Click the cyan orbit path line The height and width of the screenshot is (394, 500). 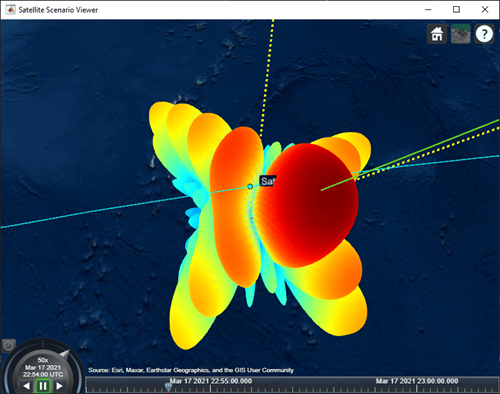click(x=93, y=211)
